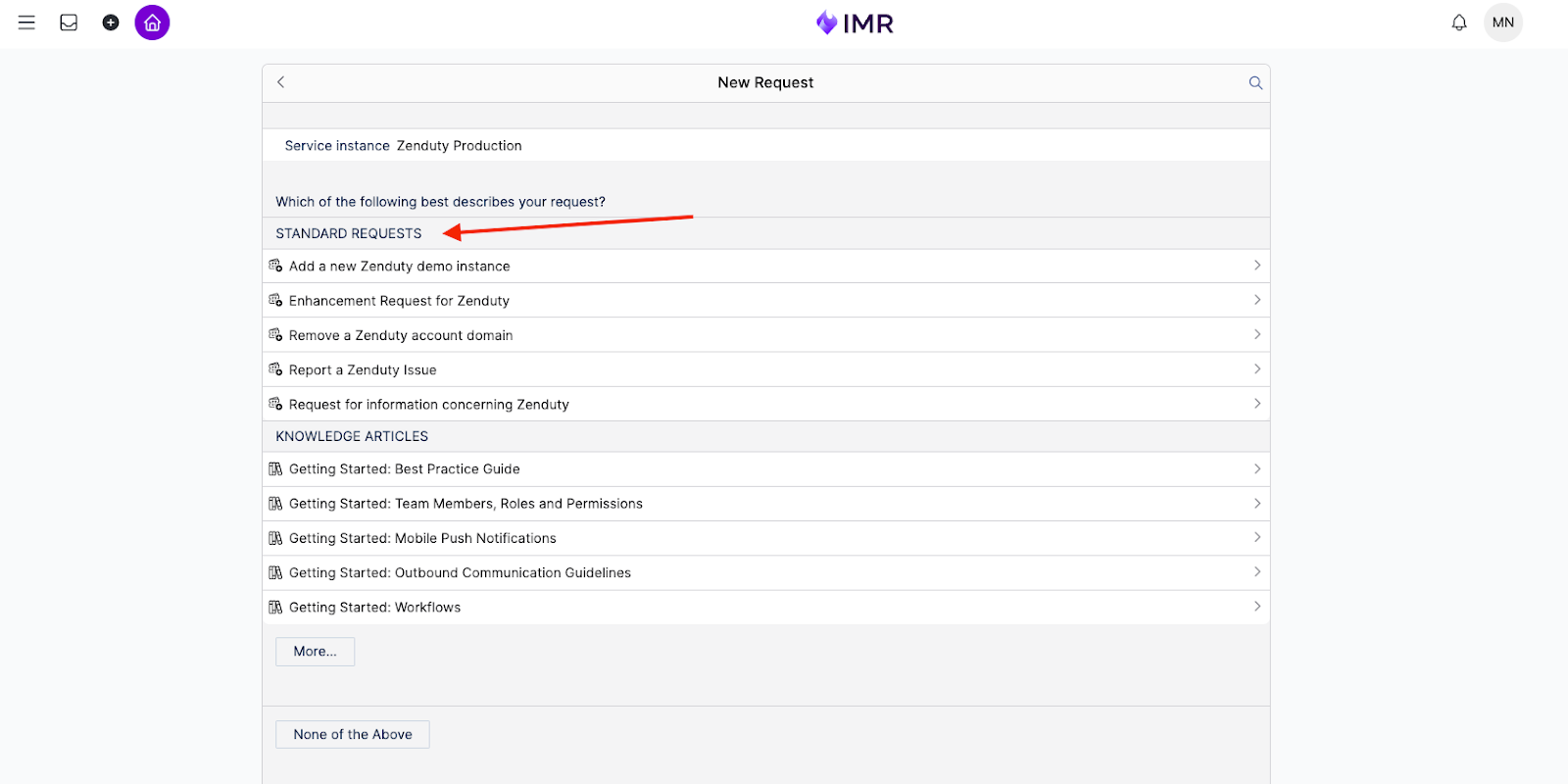1568x784 pixels.
Task: Select Remove a Zenduty account domain
Action: pyautogui.click(x=766, y=335)
